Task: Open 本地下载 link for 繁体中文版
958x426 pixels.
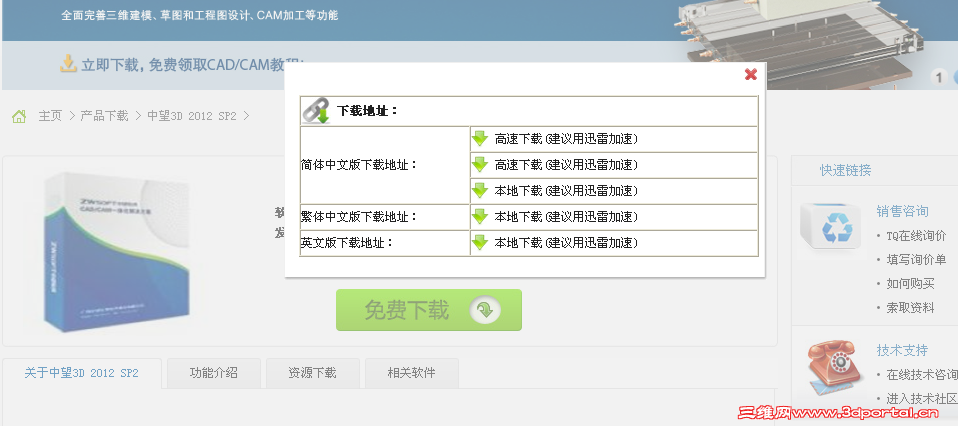Action: [x=566, y=216]
